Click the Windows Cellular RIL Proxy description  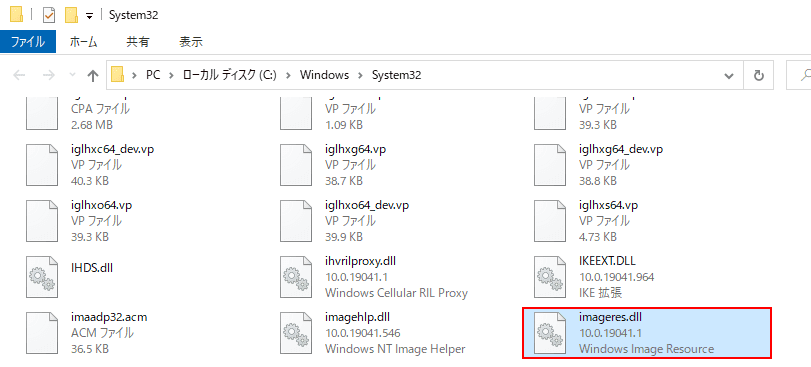[x=396, y=293]
